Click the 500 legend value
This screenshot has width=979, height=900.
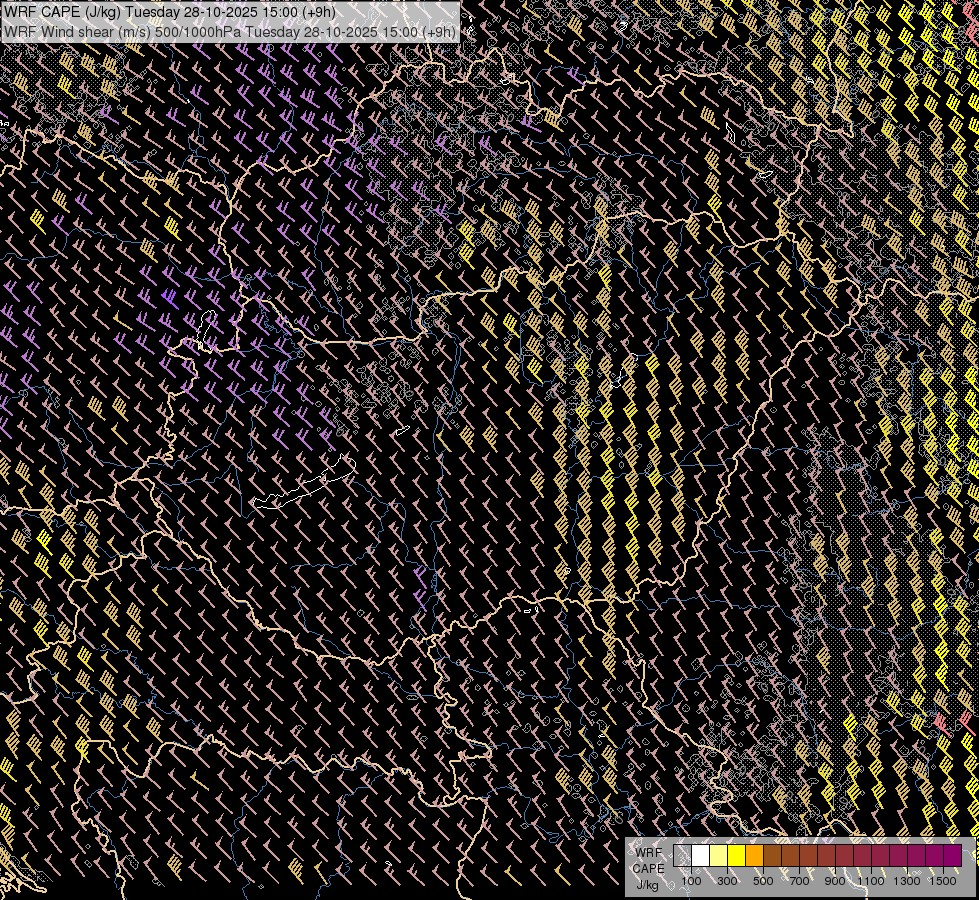click(x=763, y=881)
